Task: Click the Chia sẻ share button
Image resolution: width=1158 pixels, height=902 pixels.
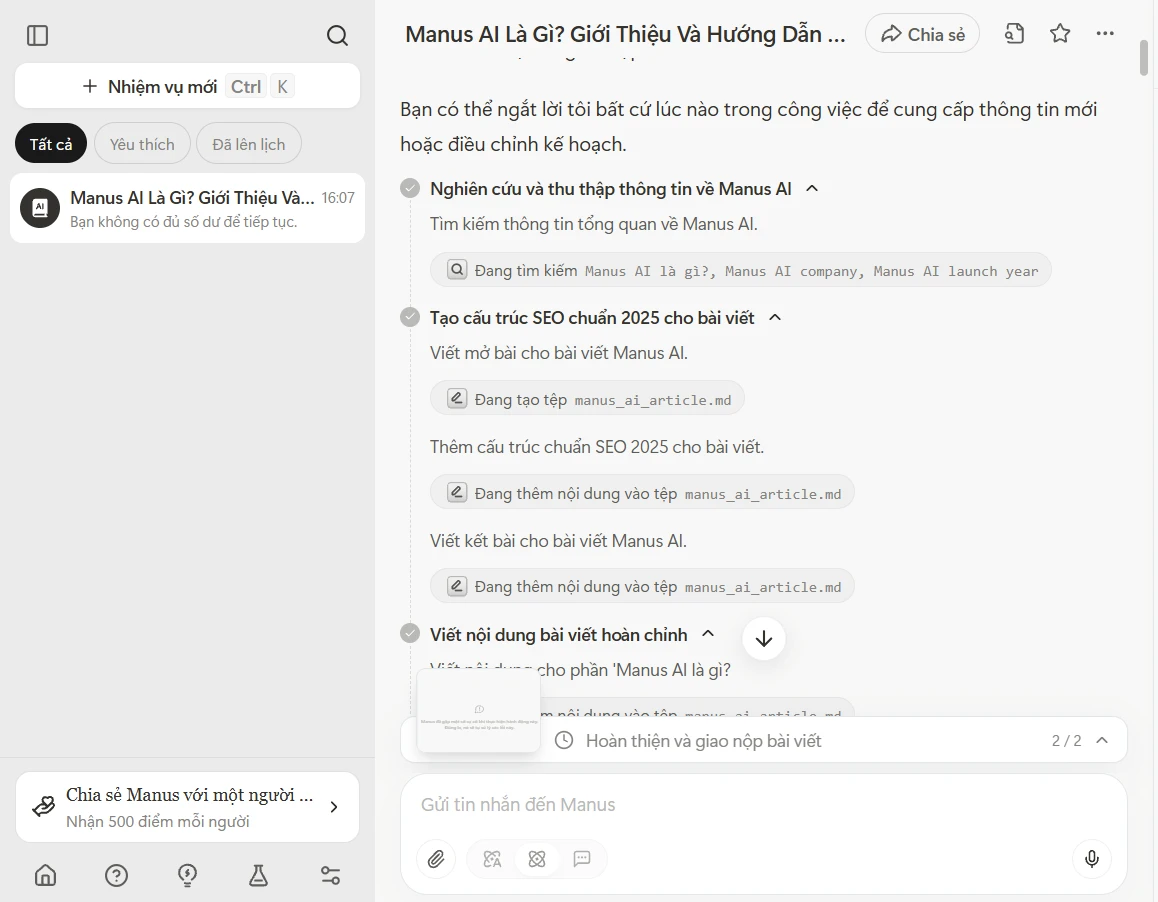Action: (922, 34)
